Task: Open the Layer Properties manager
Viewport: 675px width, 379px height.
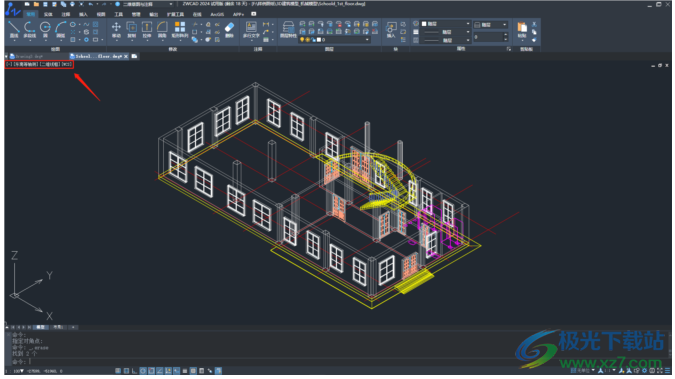Action: pos(288,30)
